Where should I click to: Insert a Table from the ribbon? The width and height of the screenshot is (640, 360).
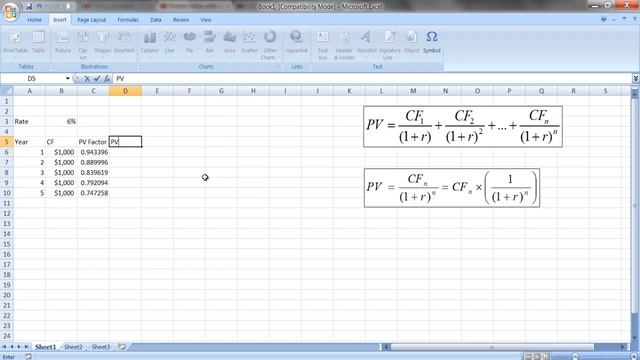pos(38,42)
